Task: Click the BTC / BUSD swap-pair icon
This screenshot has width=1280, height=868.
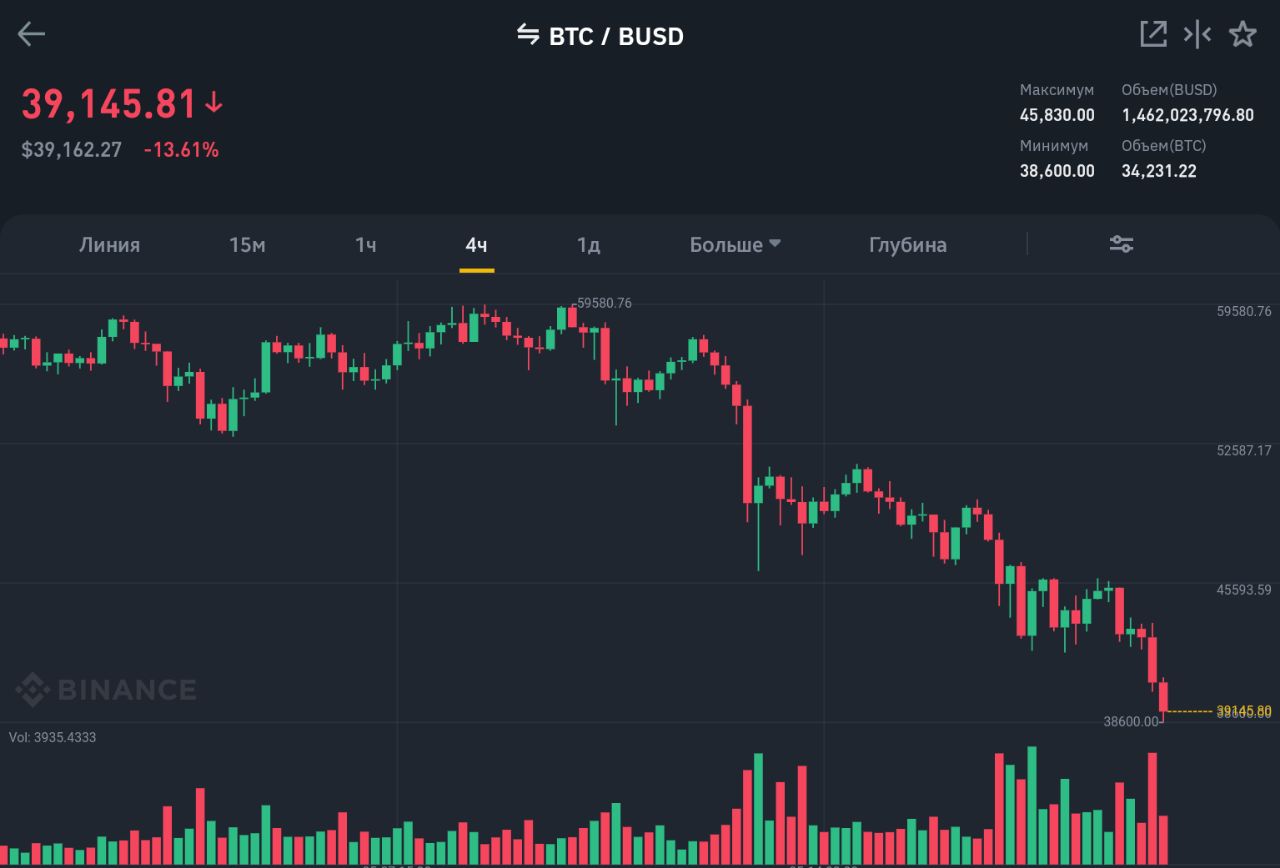Action: click(x=527, y=35)
